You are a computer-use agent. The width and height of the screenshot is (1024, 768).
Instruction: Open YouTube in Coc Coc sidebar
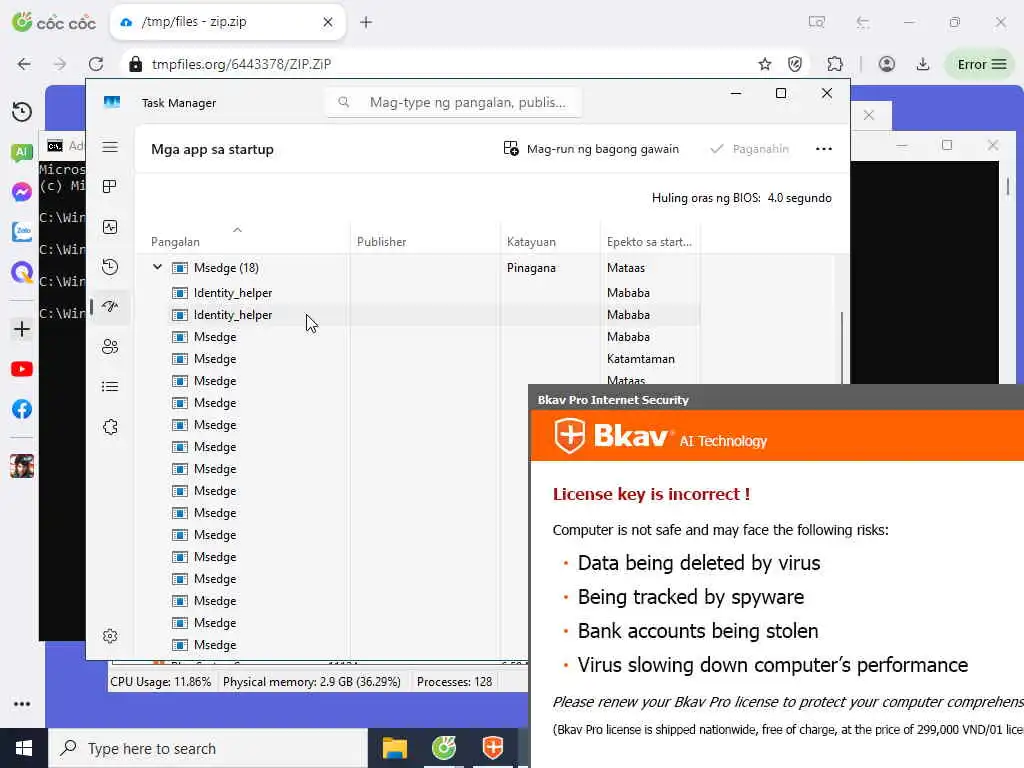22,370
